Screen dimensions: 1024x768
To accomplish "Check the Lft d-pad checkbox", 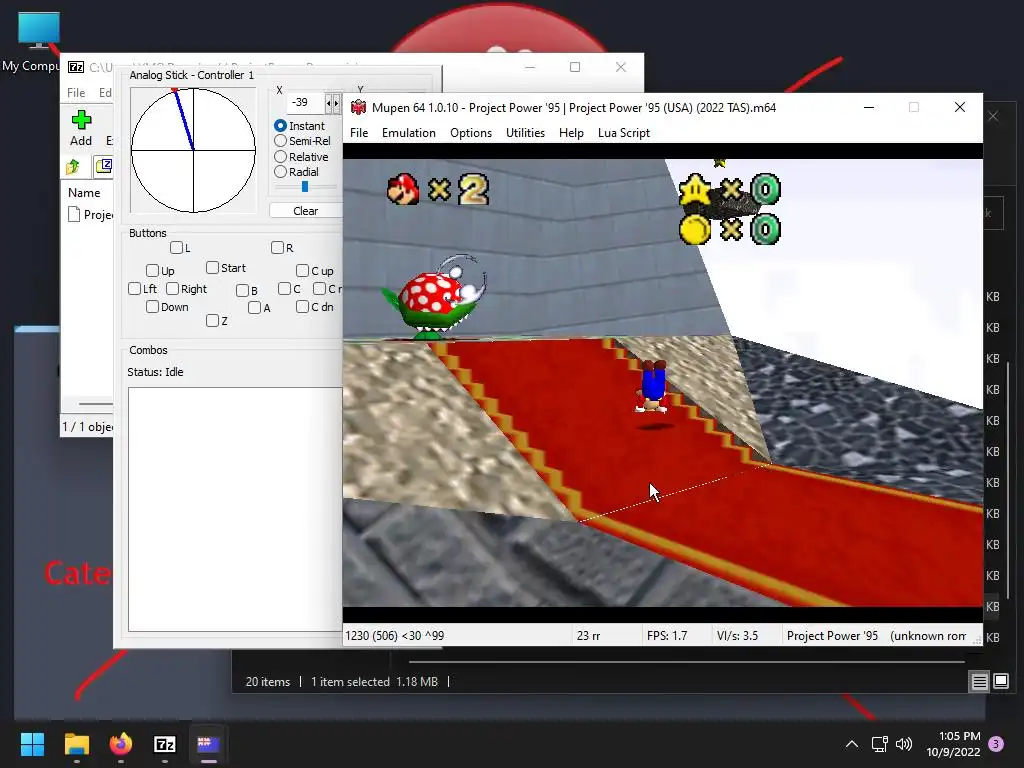I will coord(135,289).
